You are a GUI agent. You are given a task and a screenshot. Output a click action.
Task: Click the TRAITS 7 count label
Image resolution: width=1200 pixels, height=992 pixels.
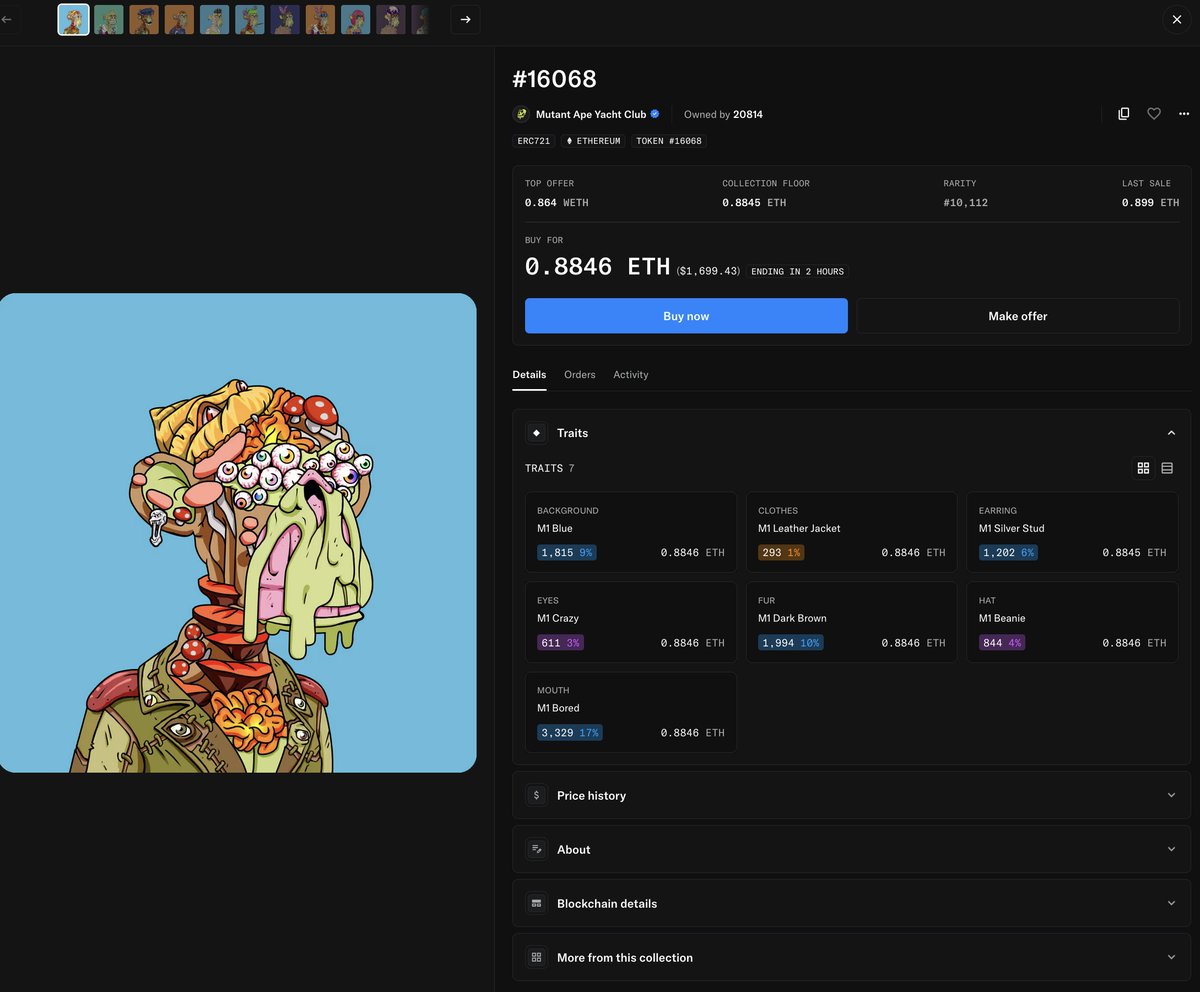pyautogui.click(x=550, y=468)
